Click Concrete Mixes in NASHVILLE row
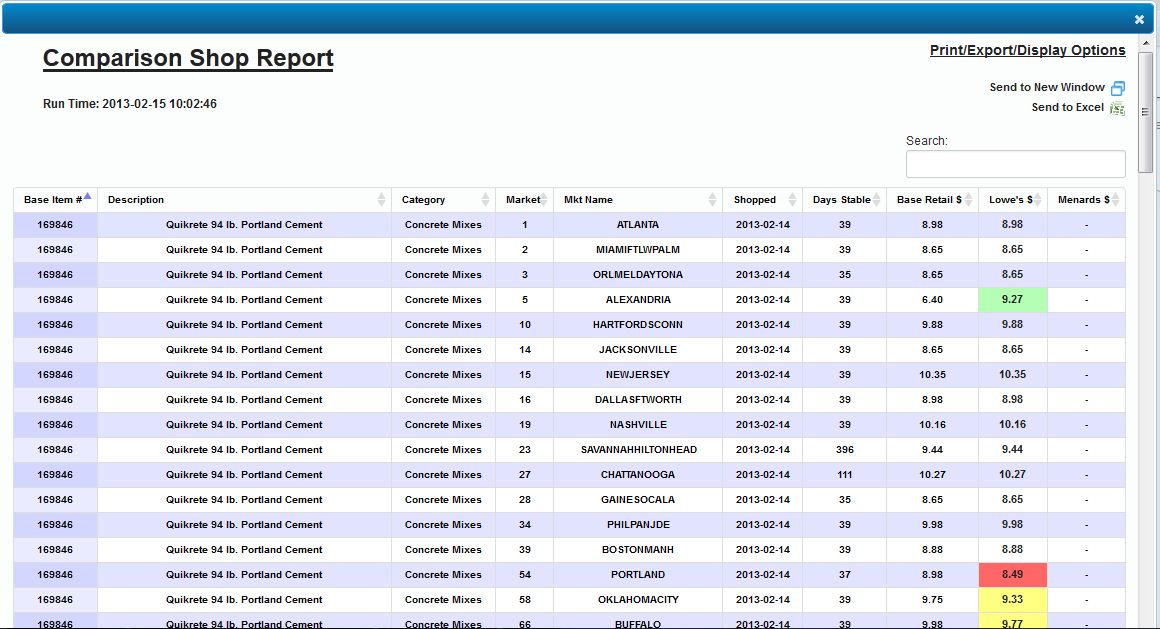This screenshot has width=1160, height=629. pyautogui.click(x=443, y=425)
